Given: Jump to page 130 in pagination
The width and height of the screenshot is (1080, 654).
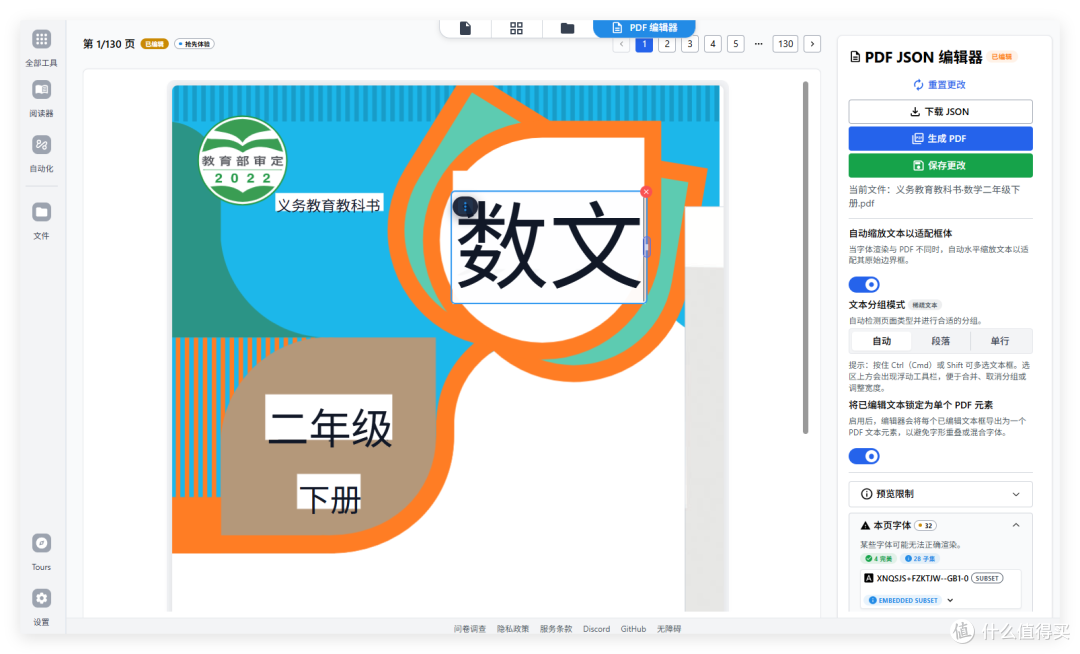Looking at the screenshot, I should [786, 44].
